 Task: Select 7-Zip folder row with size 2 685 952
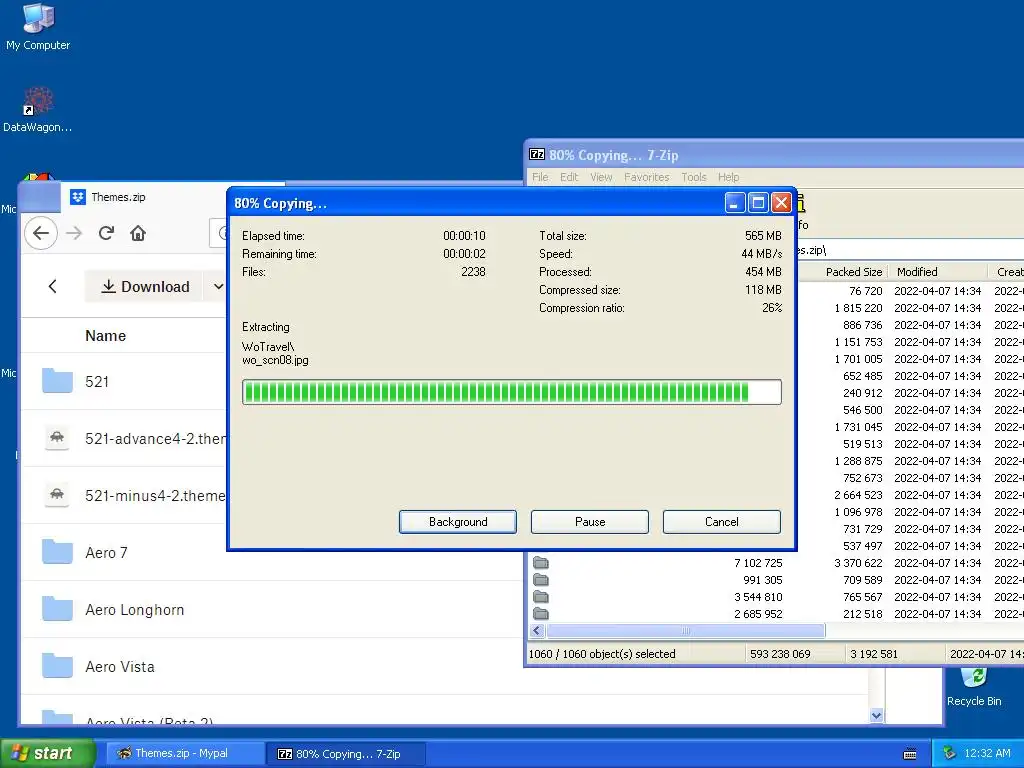click(x=774, y=614)
